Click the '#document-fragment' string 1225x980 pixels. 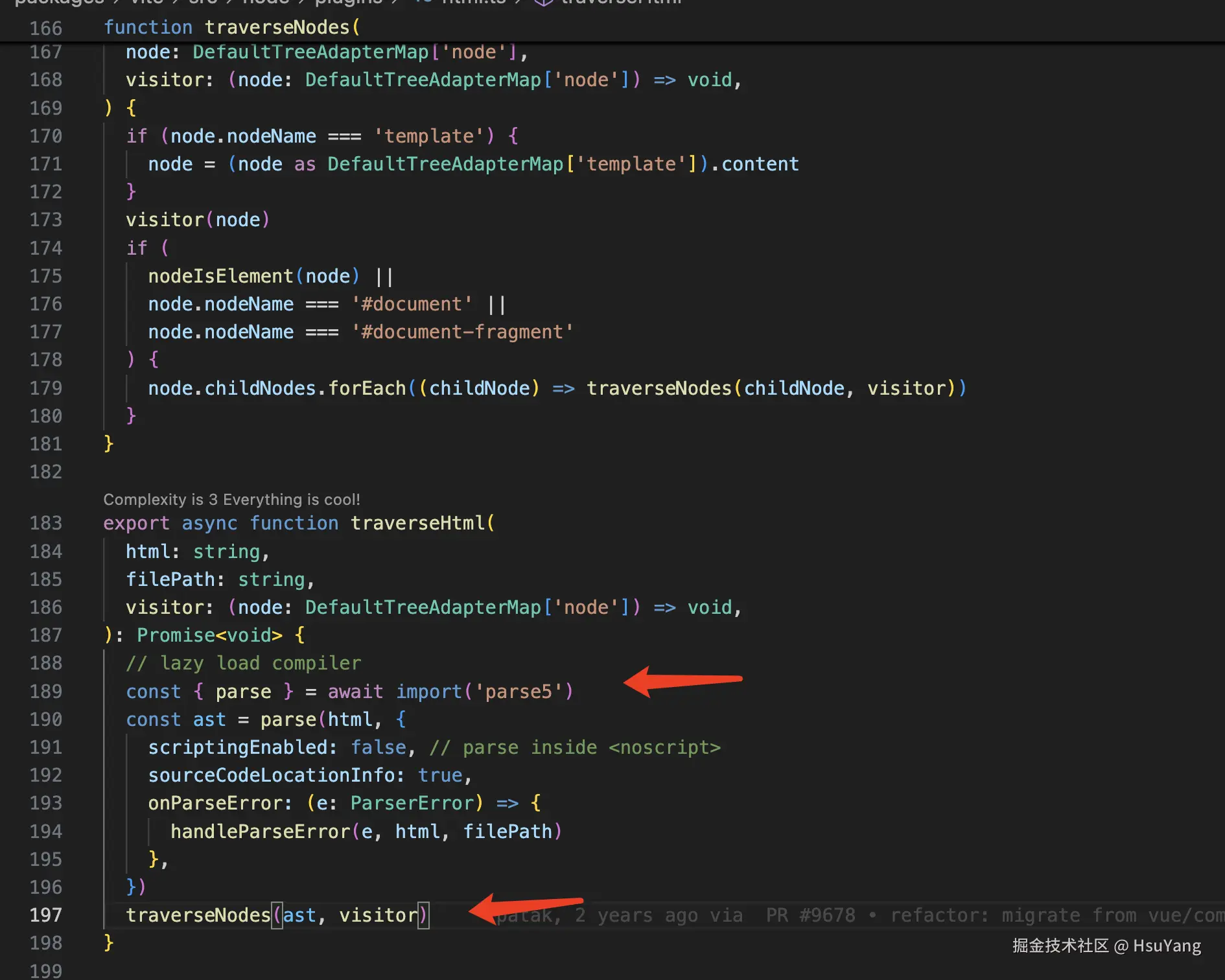pyautogui.click(x=463, y=332)
